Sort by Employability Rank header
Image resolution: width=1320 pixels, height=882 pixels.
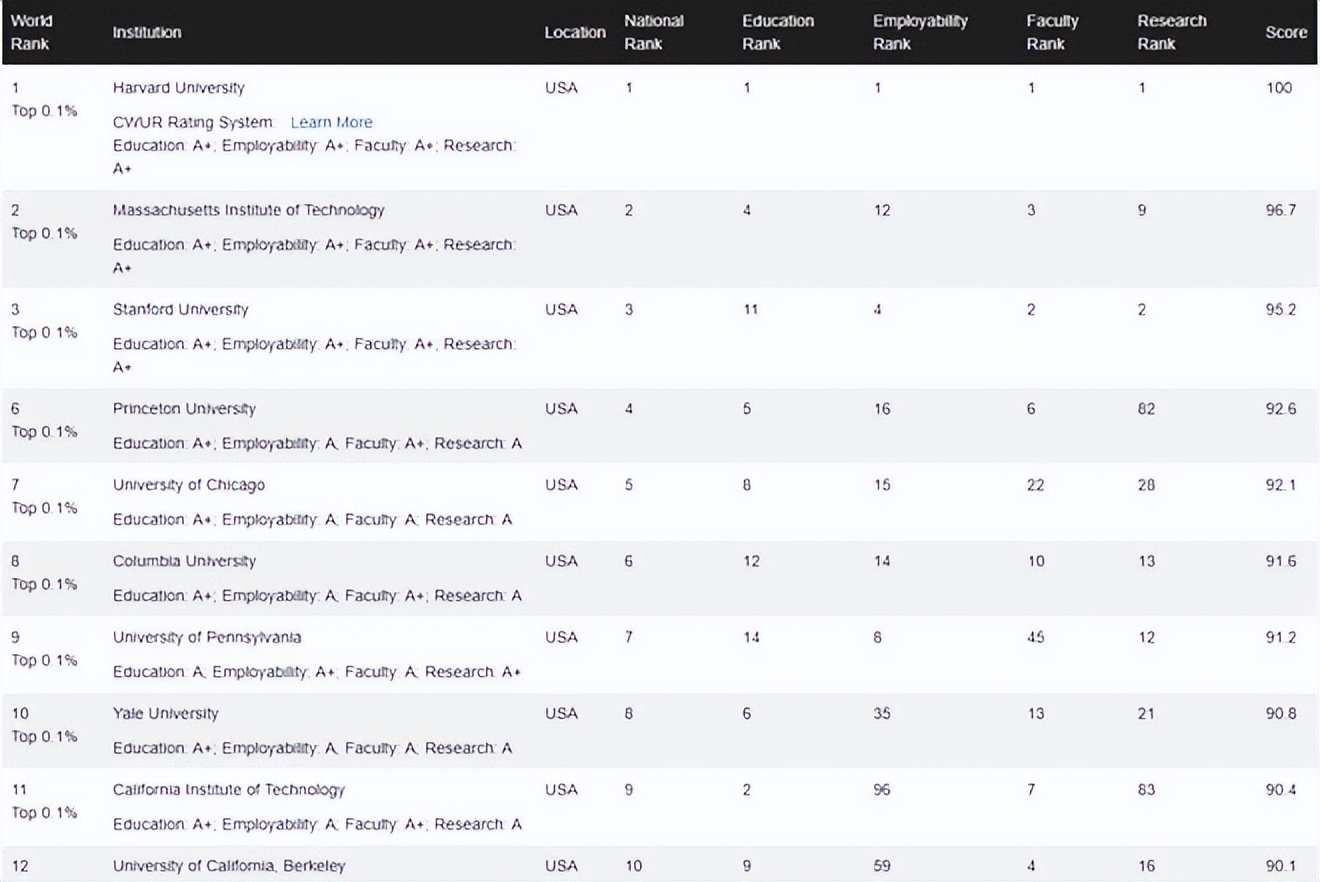coord(919,32)
